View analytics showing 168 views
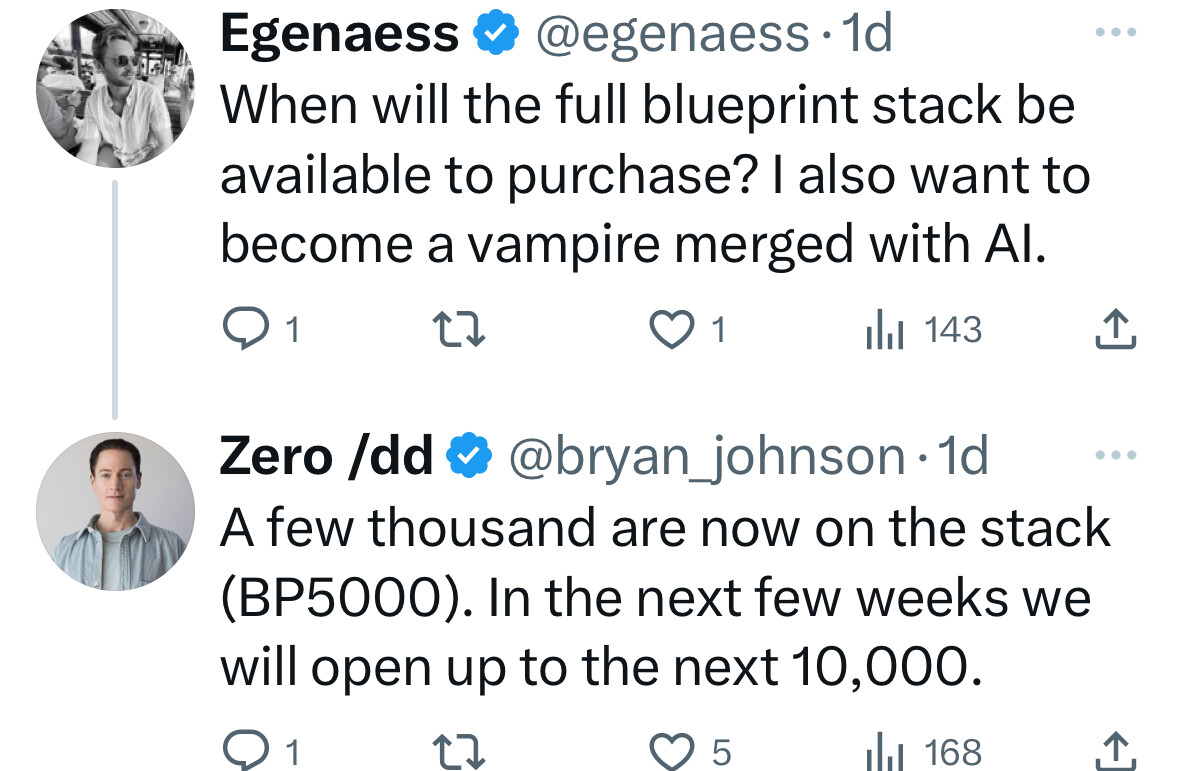Screen dimensions: 1179x771 click(x=924, y=751)
